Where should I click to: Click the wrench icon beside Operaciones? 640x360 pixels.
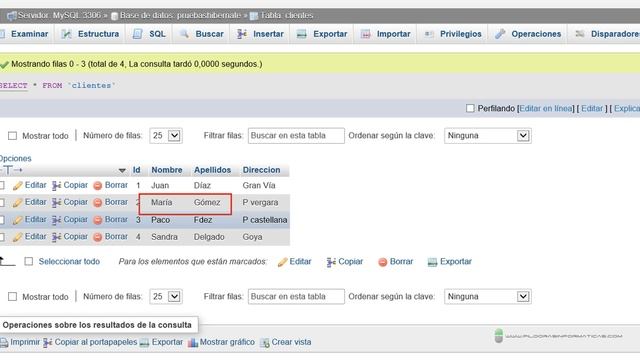(x=500, y=34)
